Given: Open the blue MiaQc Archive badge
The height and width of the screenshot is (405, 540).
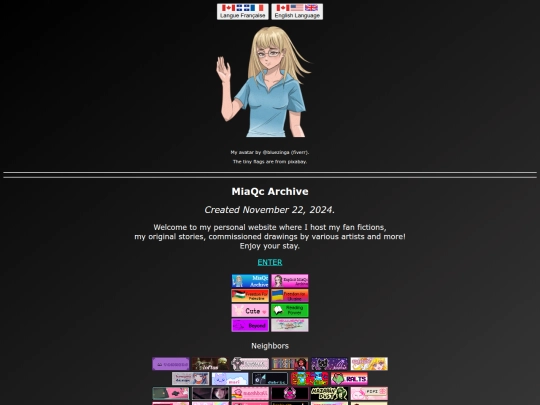Looking at the screenshot, I should (250, 281).
